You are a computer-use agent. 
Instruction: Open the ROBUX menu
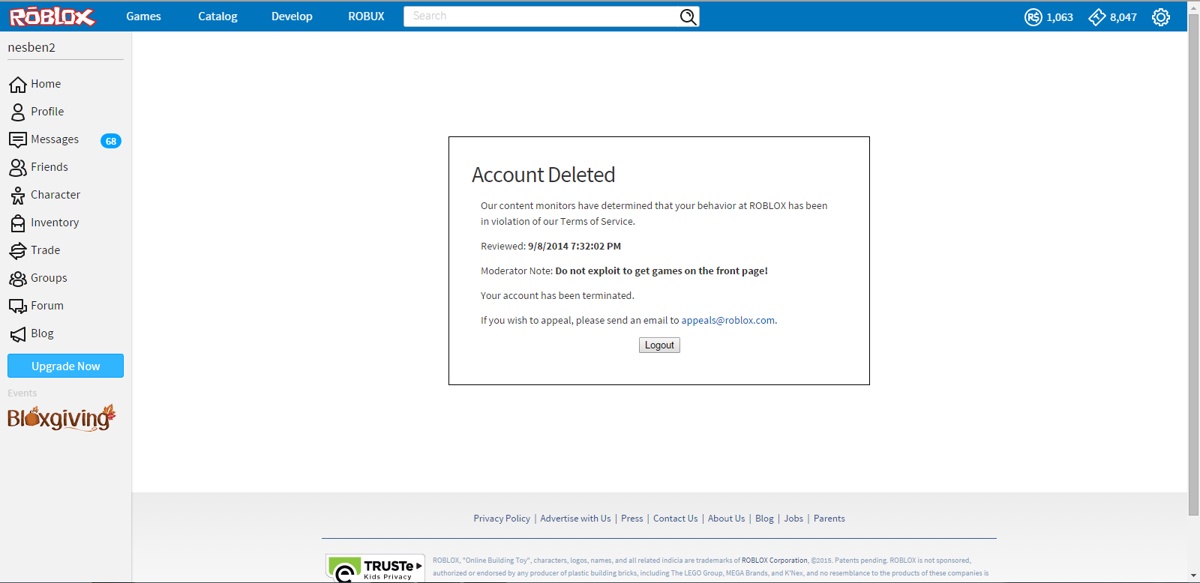366,16
